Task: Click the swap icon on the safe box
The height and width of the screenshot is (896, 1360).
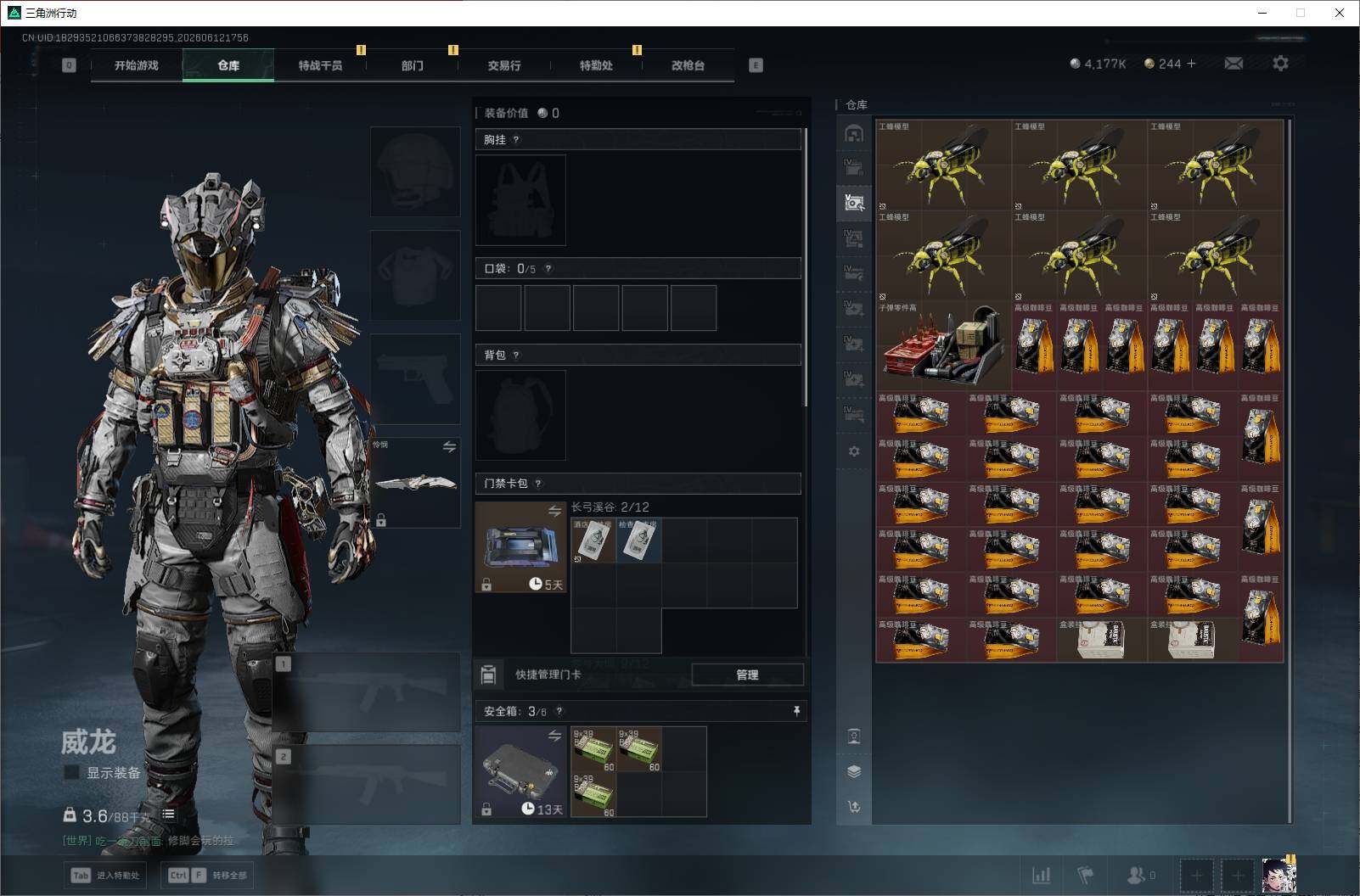Action: [554, 736]
